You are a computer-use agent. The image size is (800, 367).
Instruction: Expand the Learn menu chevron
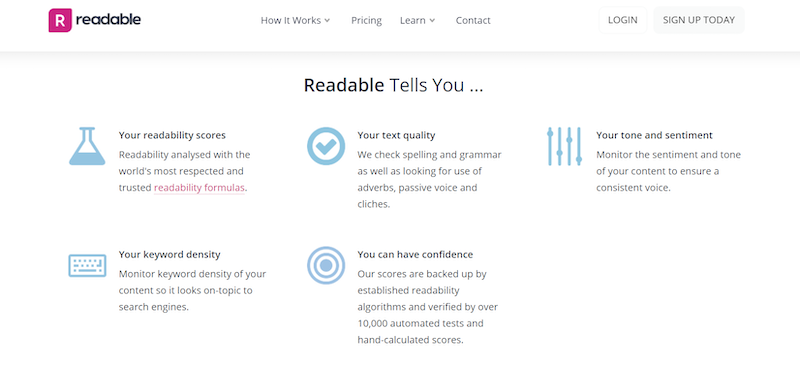point(432,20)
